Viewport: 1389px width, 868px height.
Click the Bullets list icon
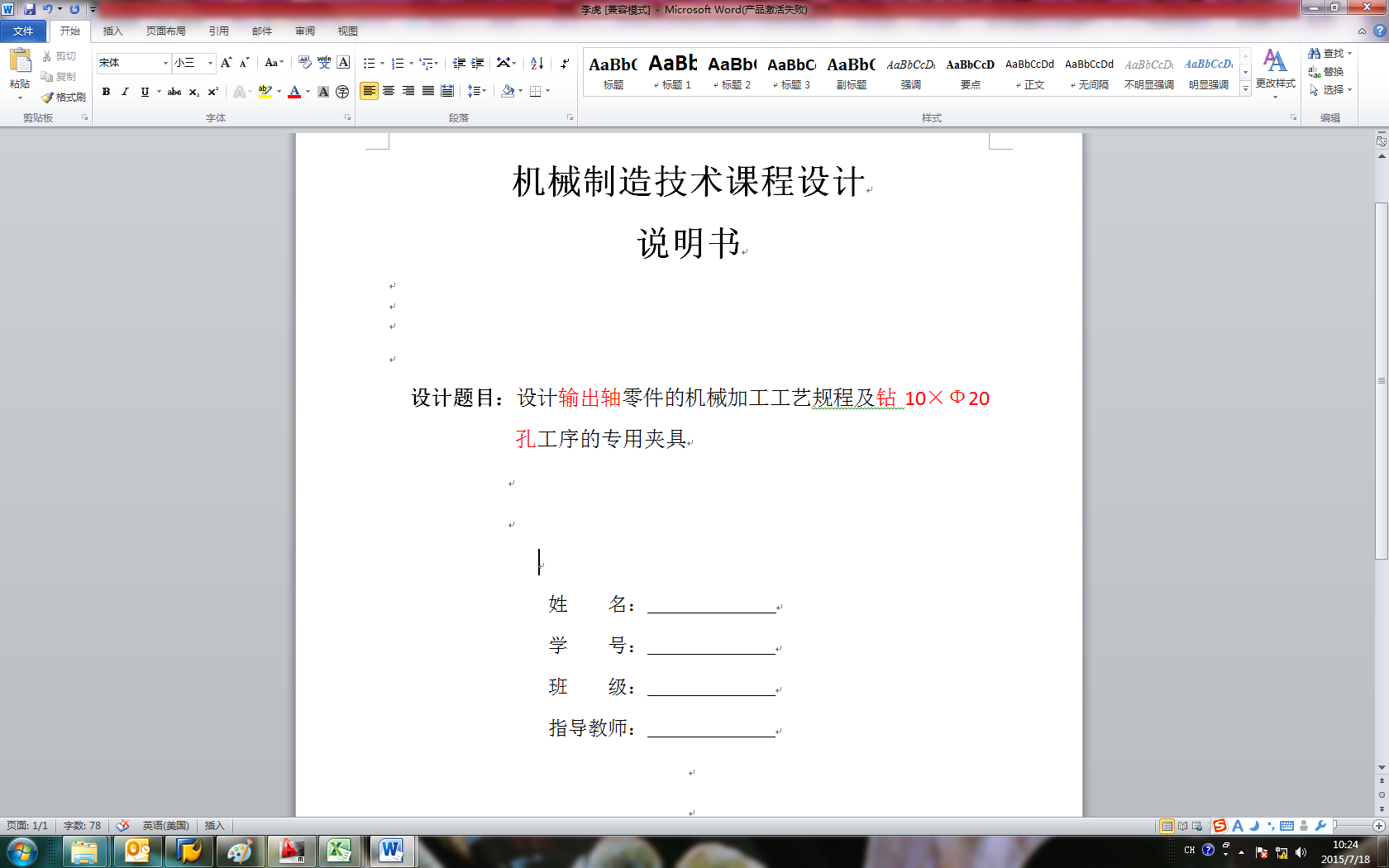point(370,63)
